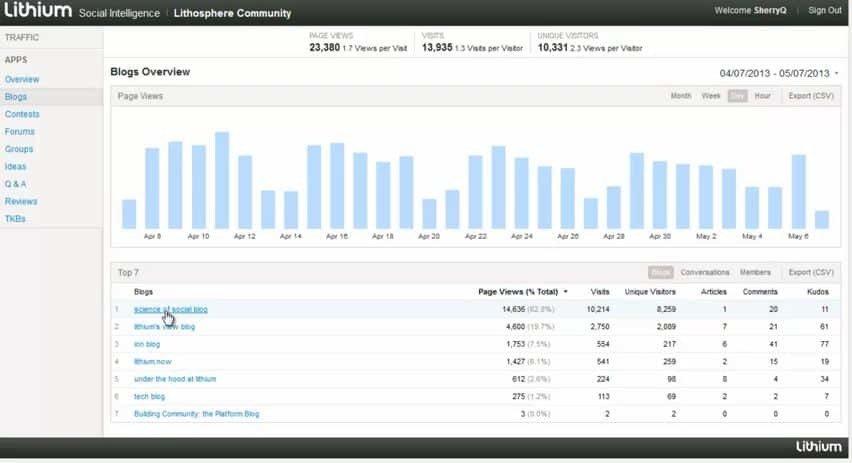The height and width of the screenshot is (463, 852).
Task: Click the Lithium logo in the footer
Action: (x=818, y=446)
